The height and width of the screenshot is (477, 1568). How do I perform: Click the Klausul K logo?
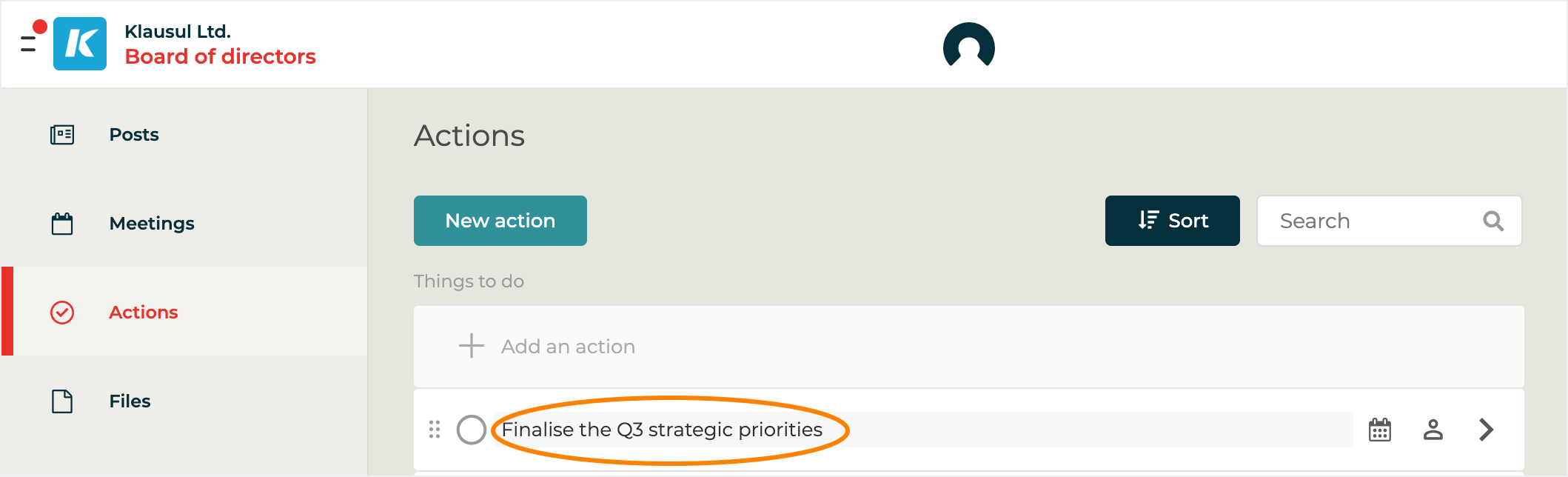[80, 44]
